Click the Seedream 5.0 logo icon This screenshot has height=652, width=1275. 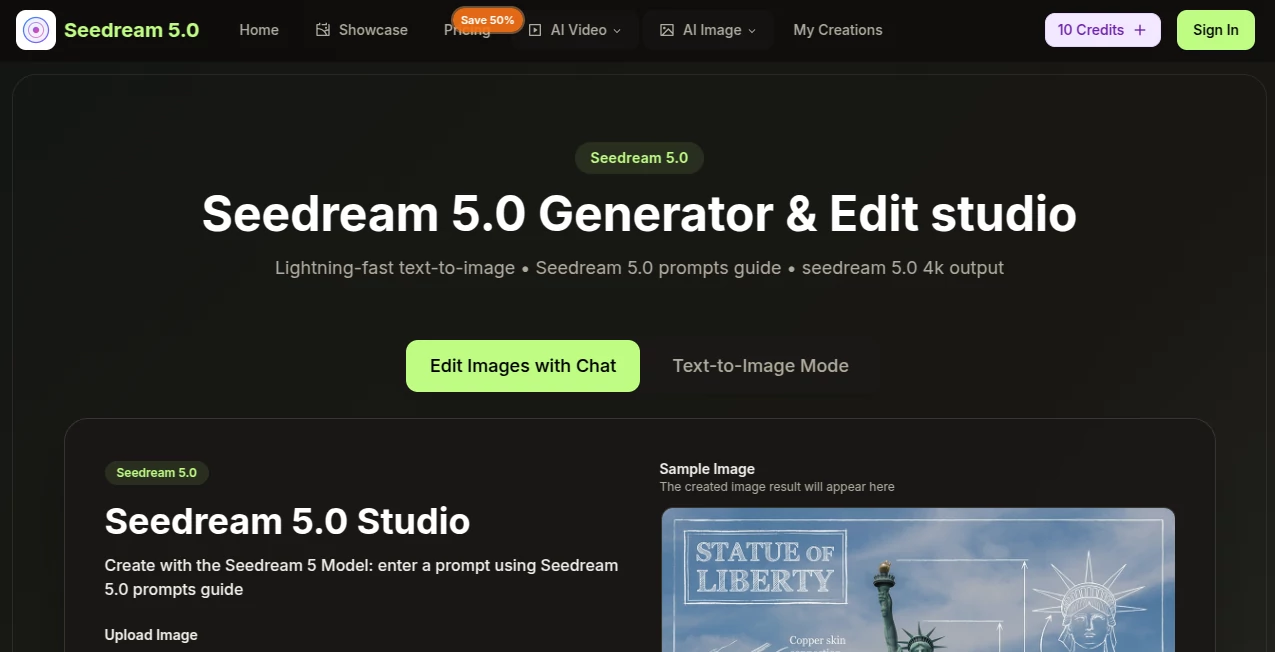pos(35,30)
